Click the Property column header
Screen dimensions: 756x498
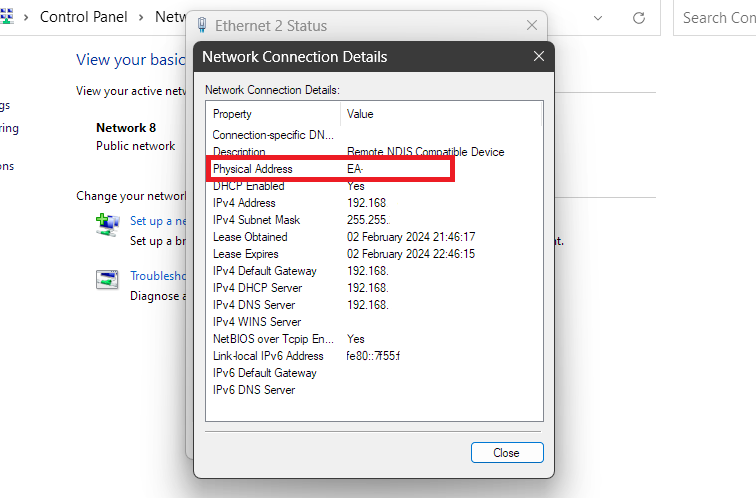pos(232,114)
